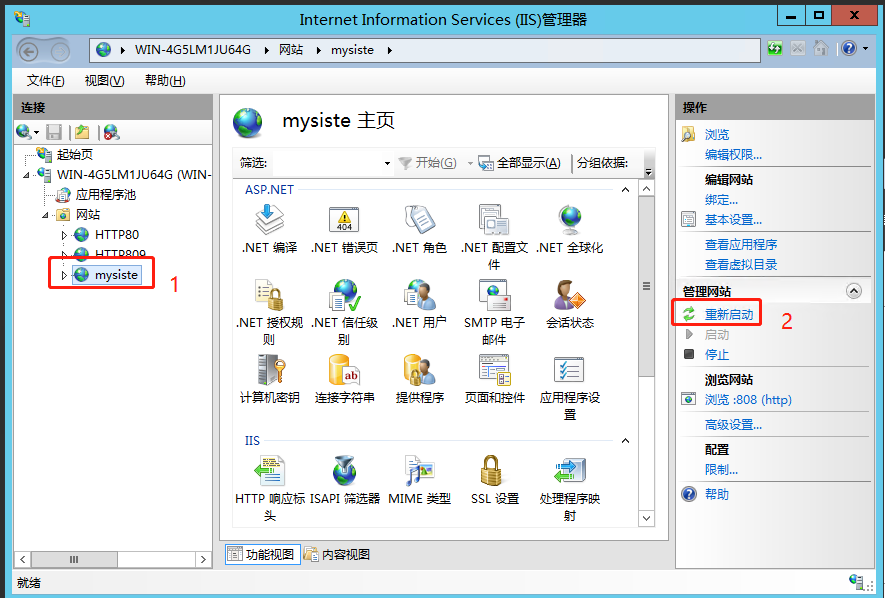Switch to the 内容视图 tab
This screenshot has height=598, width=885.
tap(337, 555)
